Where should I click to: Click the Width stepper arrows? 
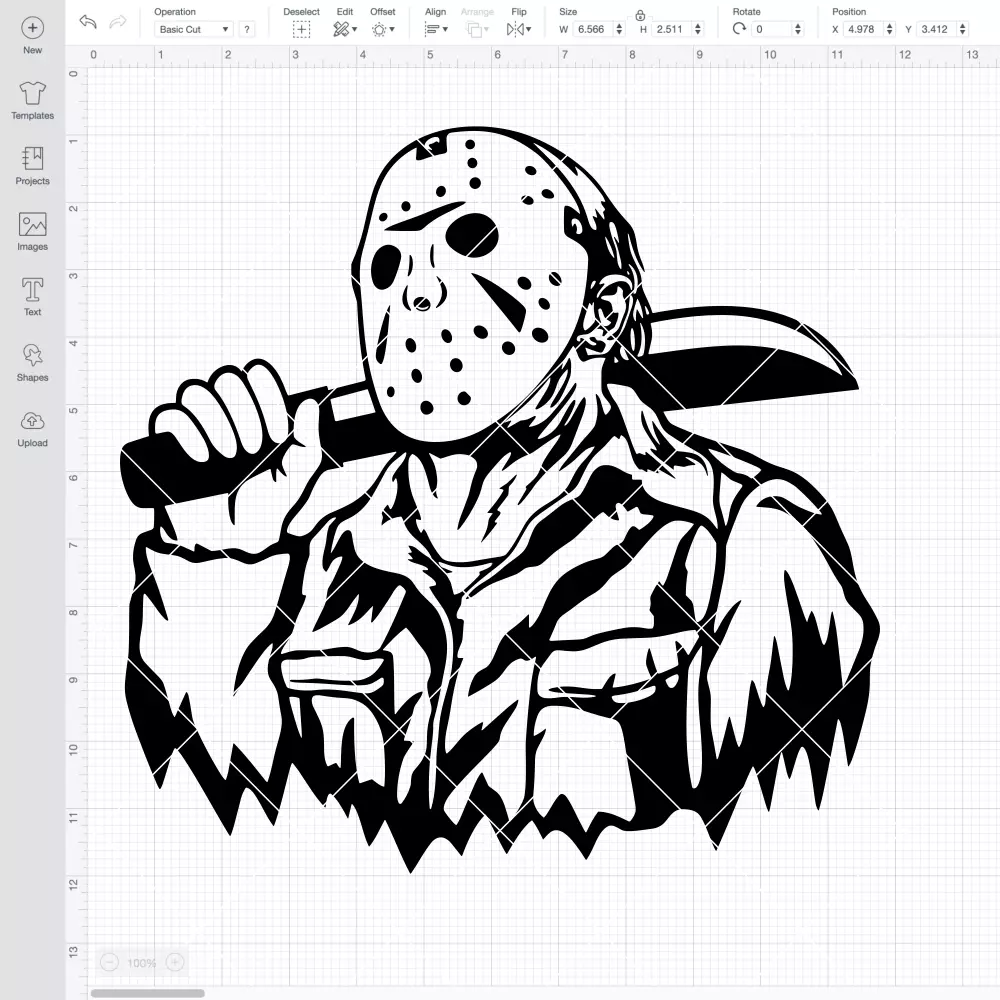[x=619, y=29]
